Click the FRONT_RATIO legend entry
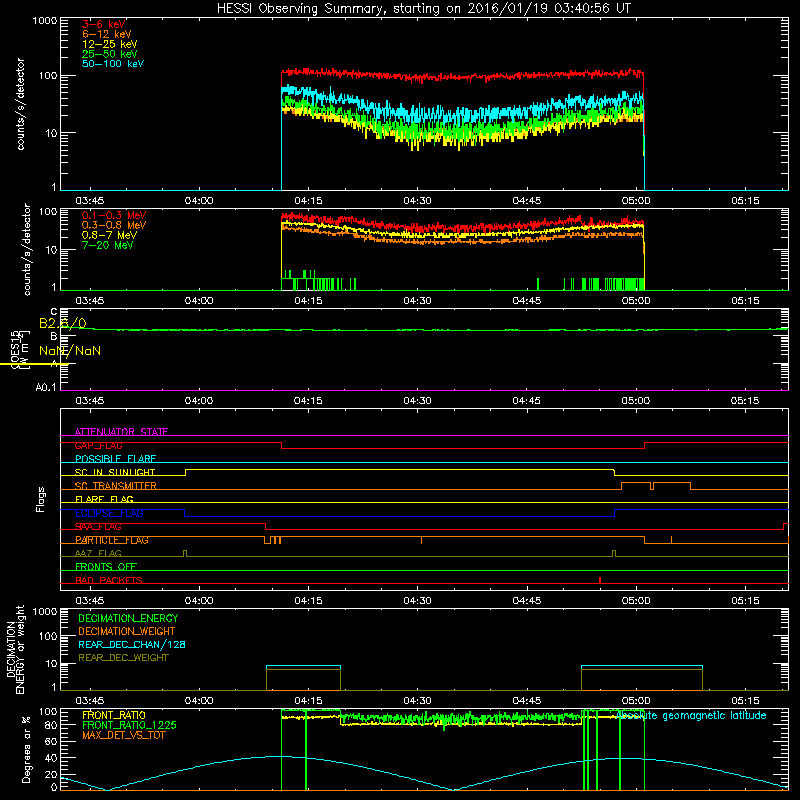Screen dimensions: 800x800 114,715
